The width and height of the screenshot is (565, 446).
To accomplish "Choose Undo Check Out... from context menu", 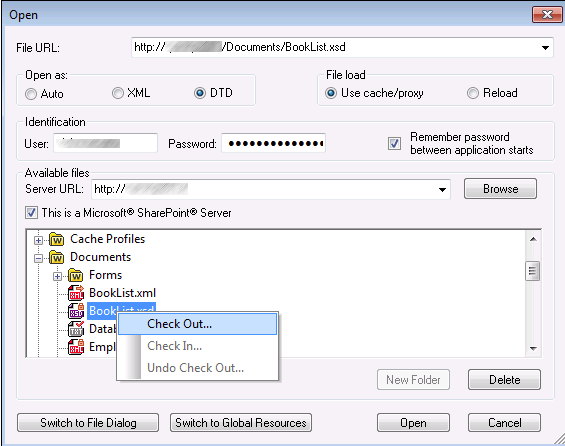I will click(x=197, y=368).
